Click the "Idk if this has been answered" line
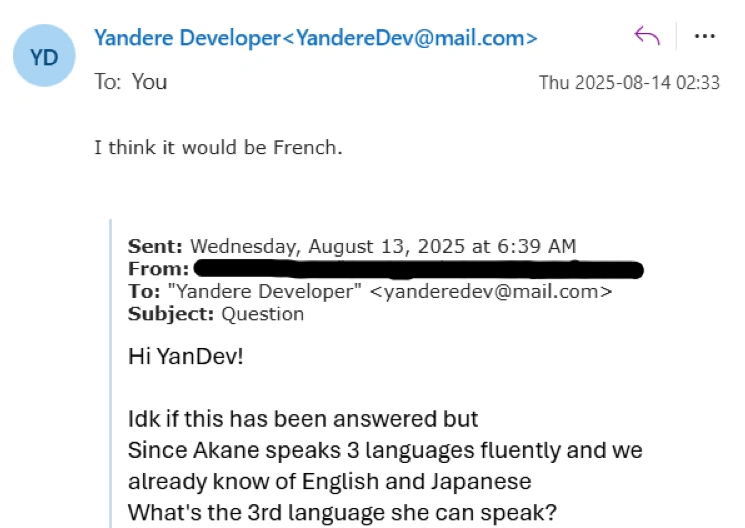 coord(303,418)
